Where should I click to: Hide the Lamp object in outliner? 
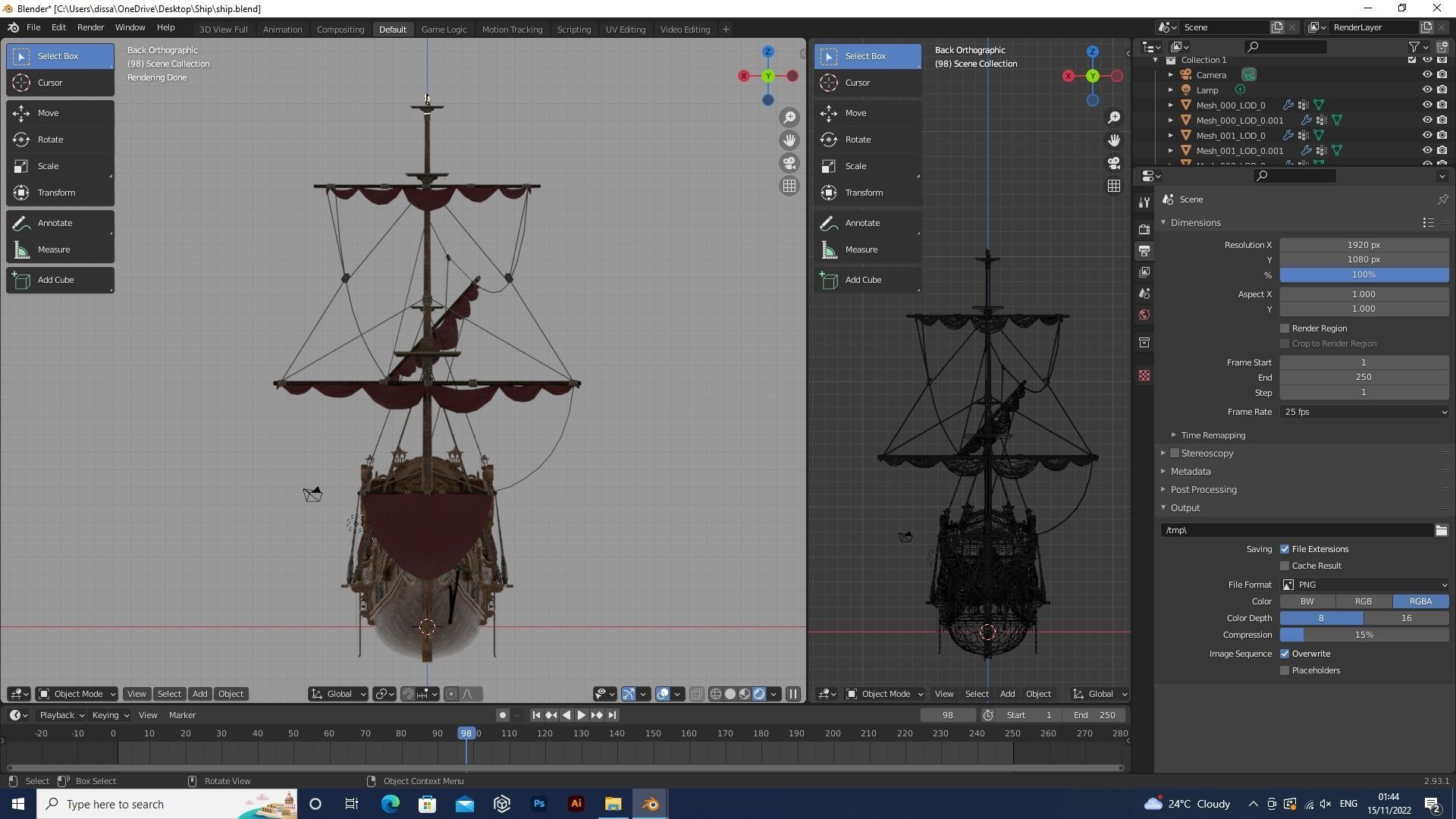[1426, 90]
